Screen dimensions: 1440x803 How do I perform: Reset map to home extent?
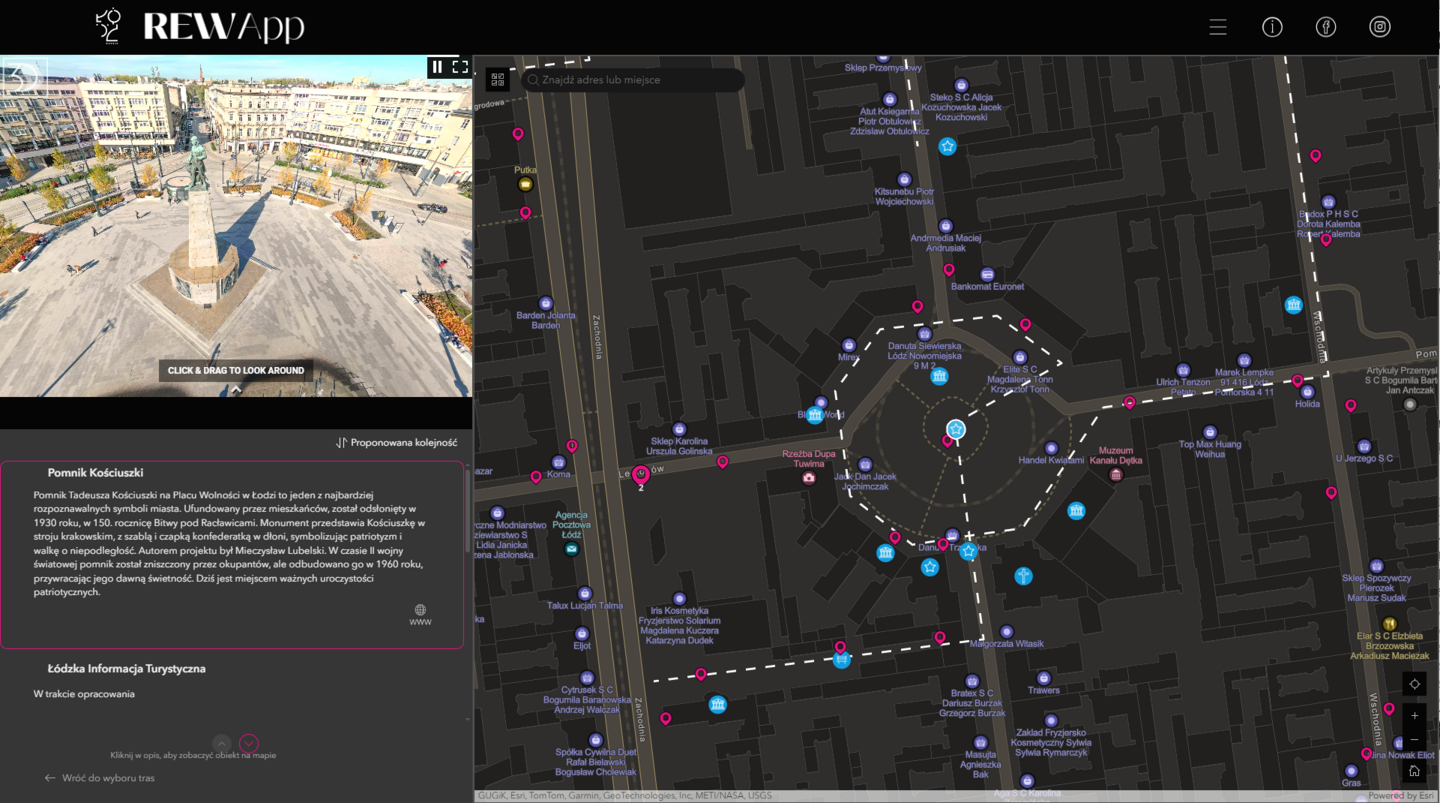click(1414, 771)
